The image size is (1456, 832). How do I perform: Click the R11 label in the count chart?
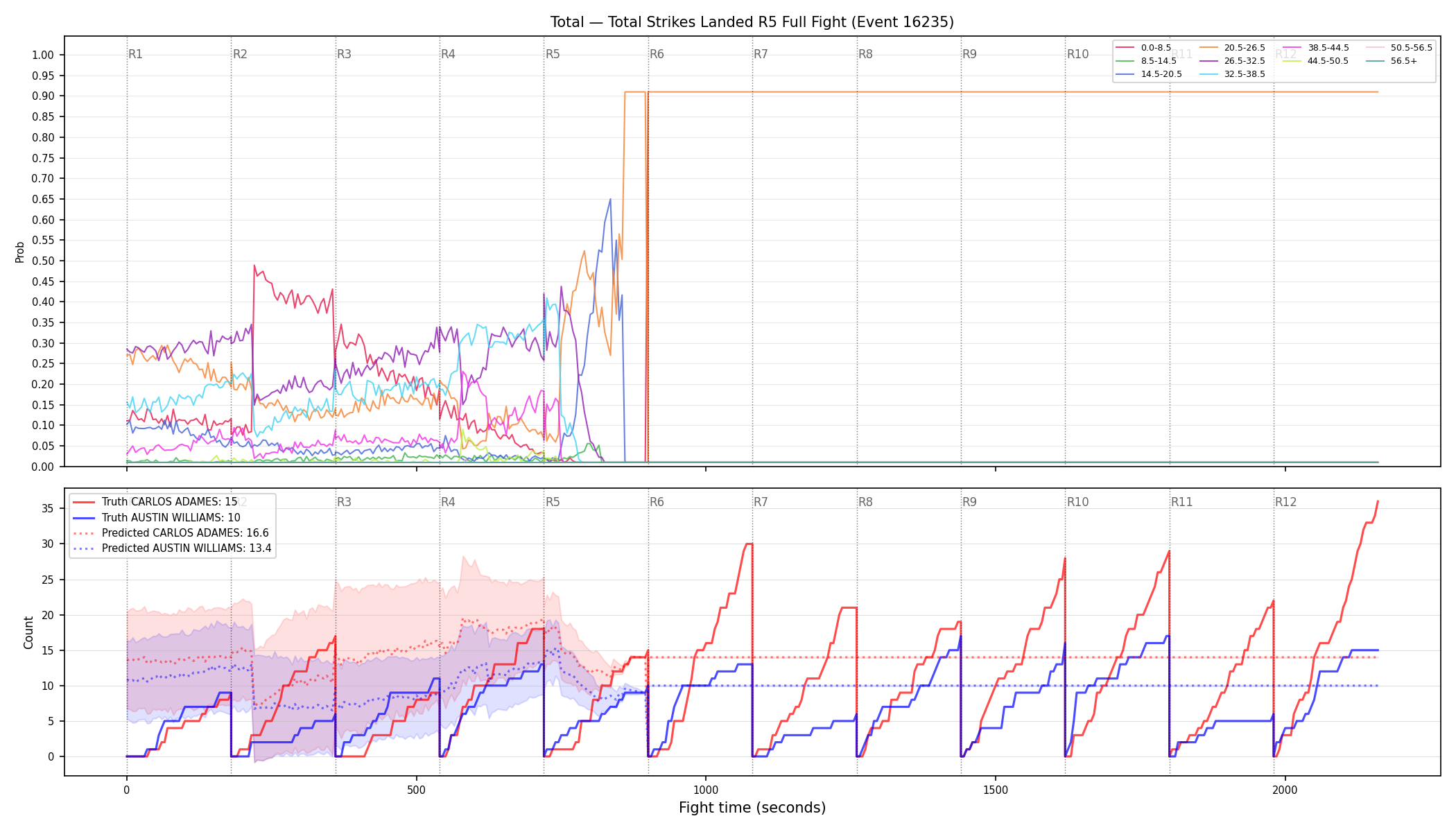1182,502
